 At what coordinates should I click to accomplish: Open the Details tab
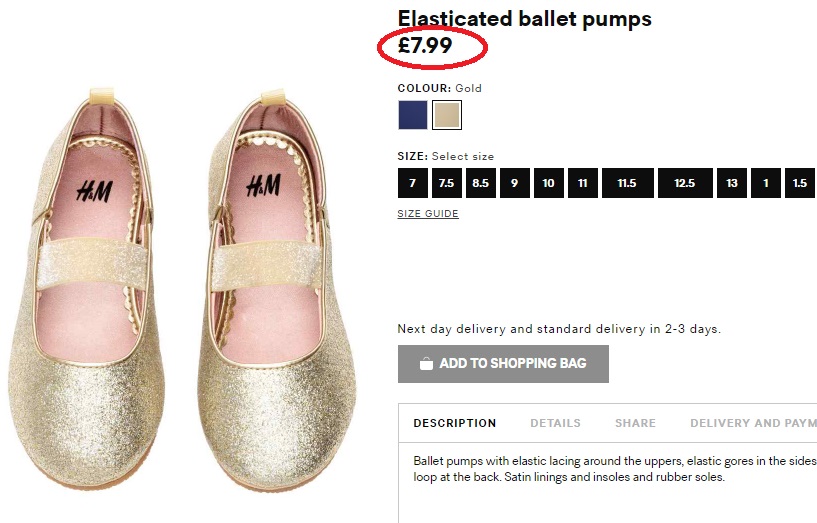[x=555, y=423]
